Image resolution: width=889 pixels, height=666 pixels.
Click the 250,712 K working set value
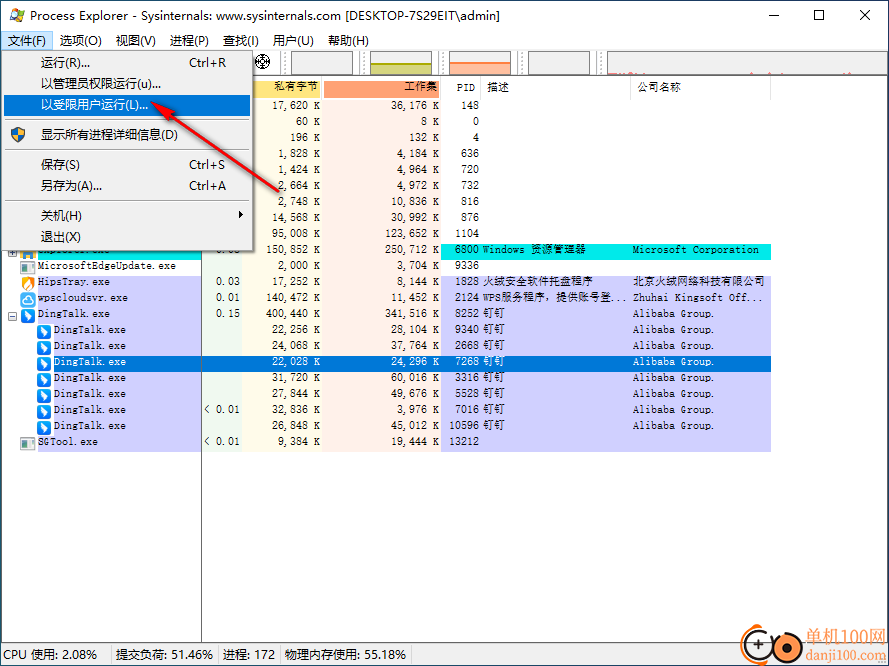pyautogui.click(x=412, y=250)
